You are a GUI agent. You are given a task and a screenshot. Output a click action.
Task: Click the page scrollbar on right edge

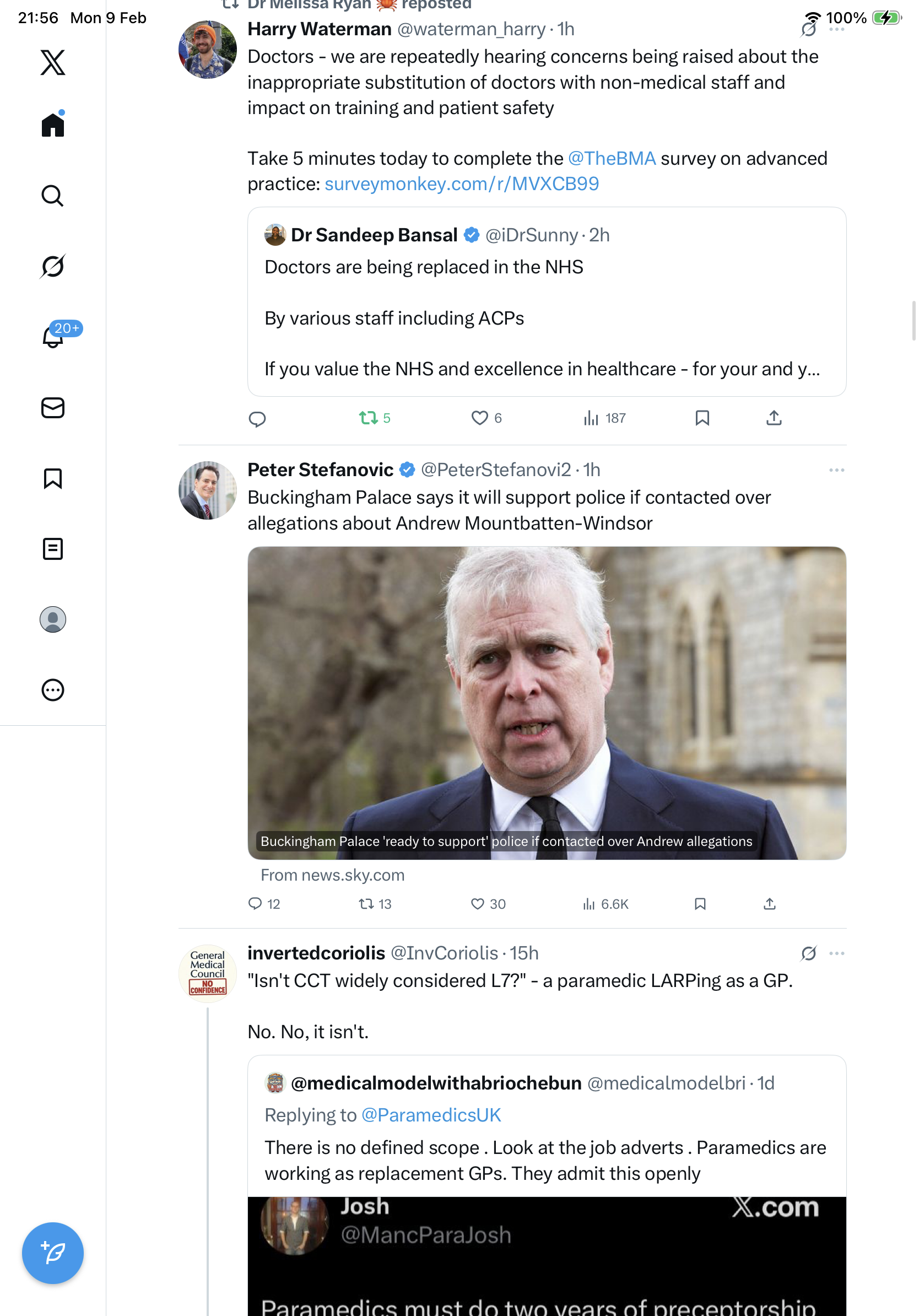pyautogui.click(x=914, y=320)
